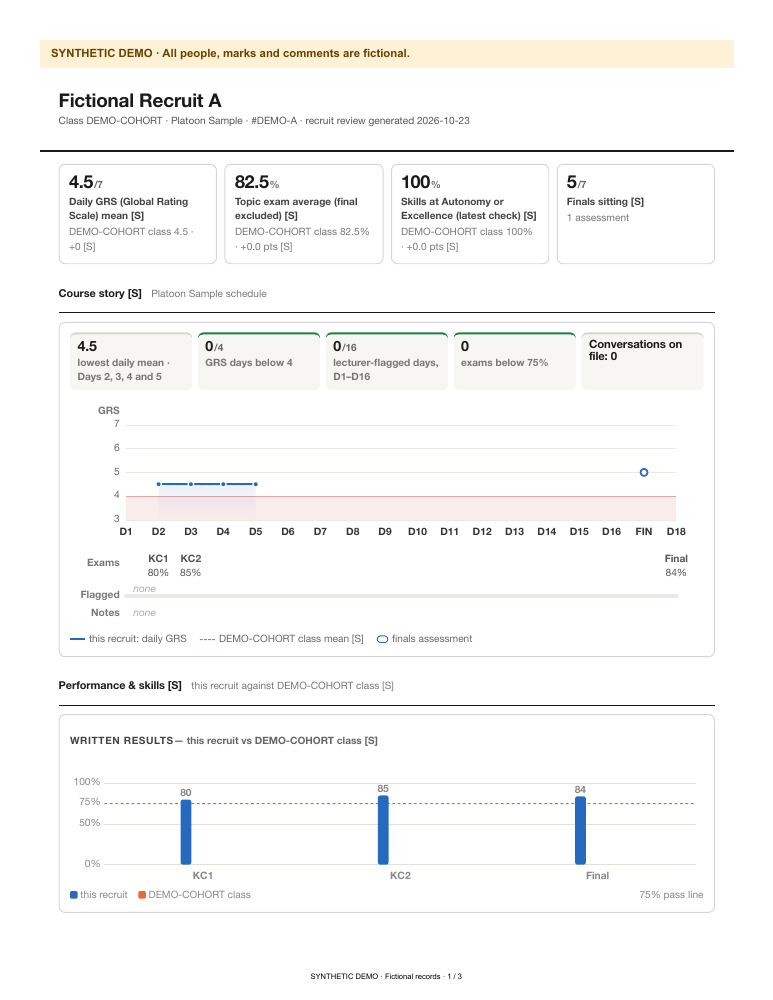Click the orange 'DEMO-COHORT class' legend square

tap(142, 895)
